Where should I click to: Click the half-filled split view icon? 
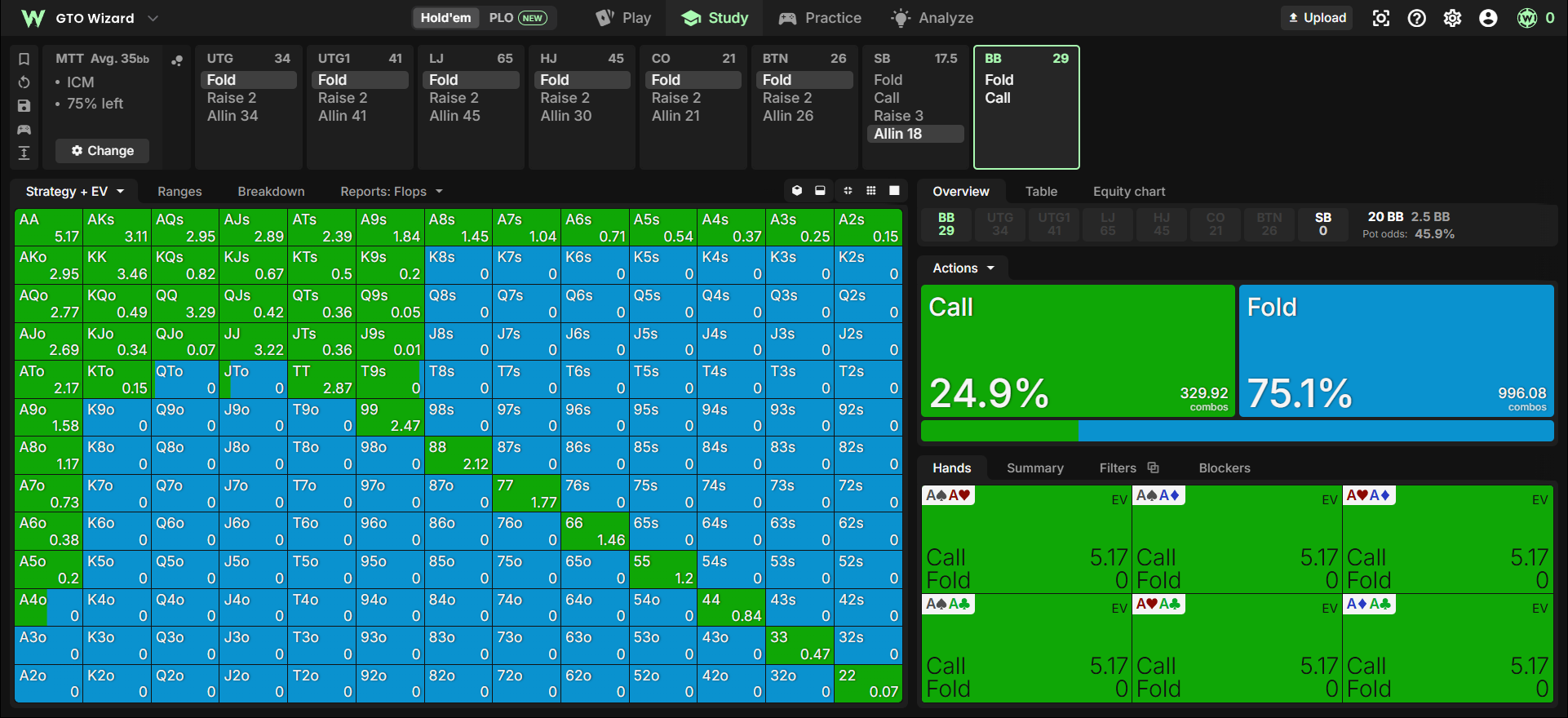[x=821, y=191]
